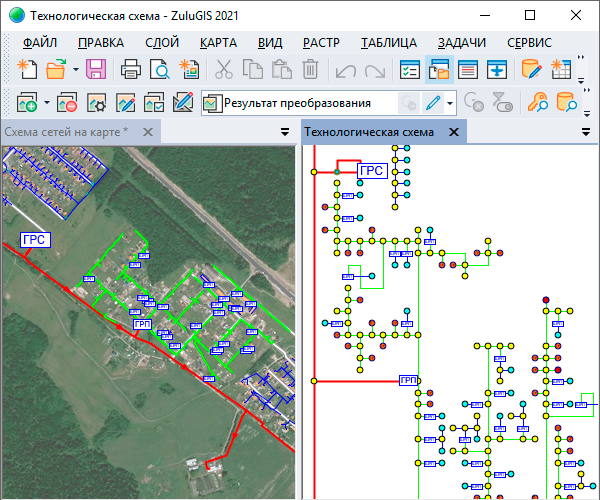600x500 pixels.
Task: Open the layer settings gear icon
Action: click(x=97, y=102)
